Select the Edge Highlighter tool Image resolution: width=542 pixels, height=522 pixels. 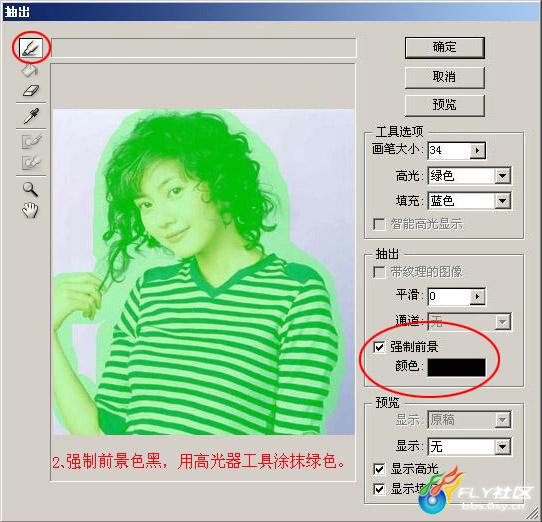coord(31,48)
